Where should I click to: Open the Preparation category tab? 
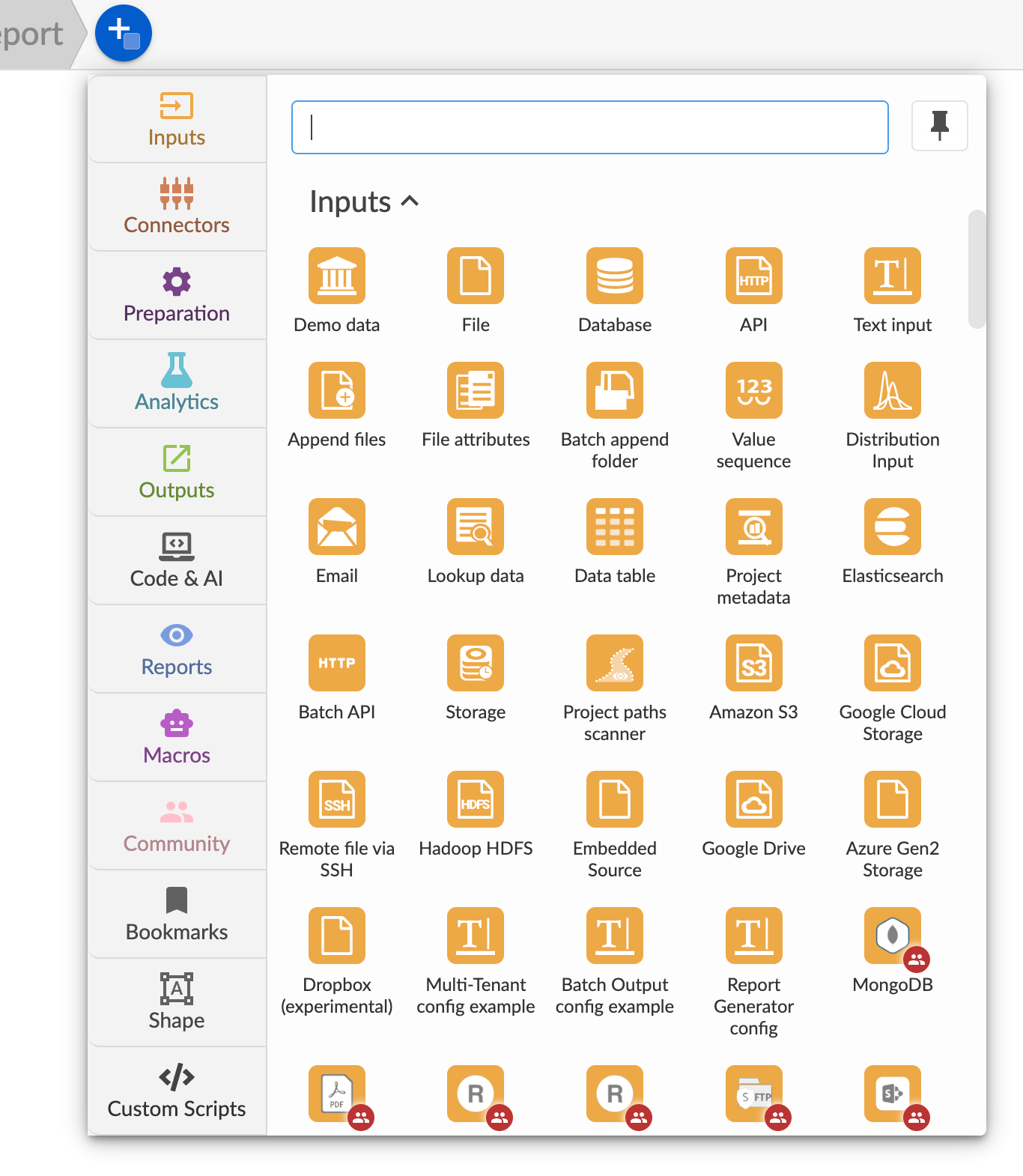tap(177, 296)
